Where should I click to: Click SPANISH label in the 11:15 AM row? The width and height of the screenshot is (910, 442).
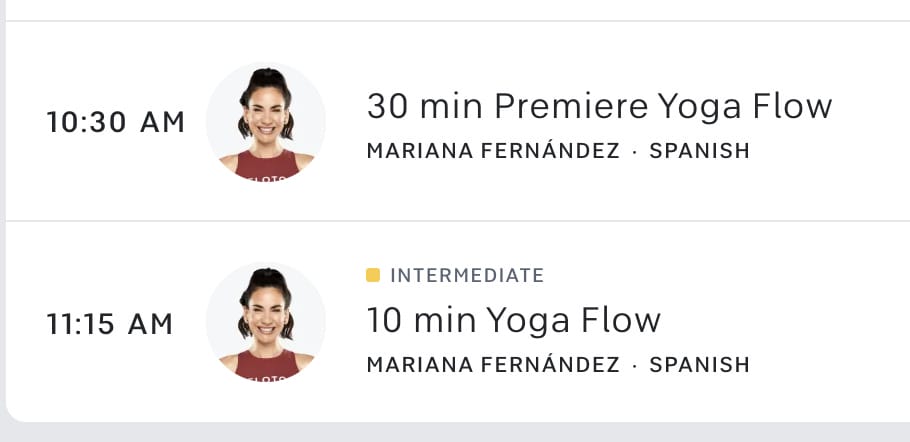point(699,364)
